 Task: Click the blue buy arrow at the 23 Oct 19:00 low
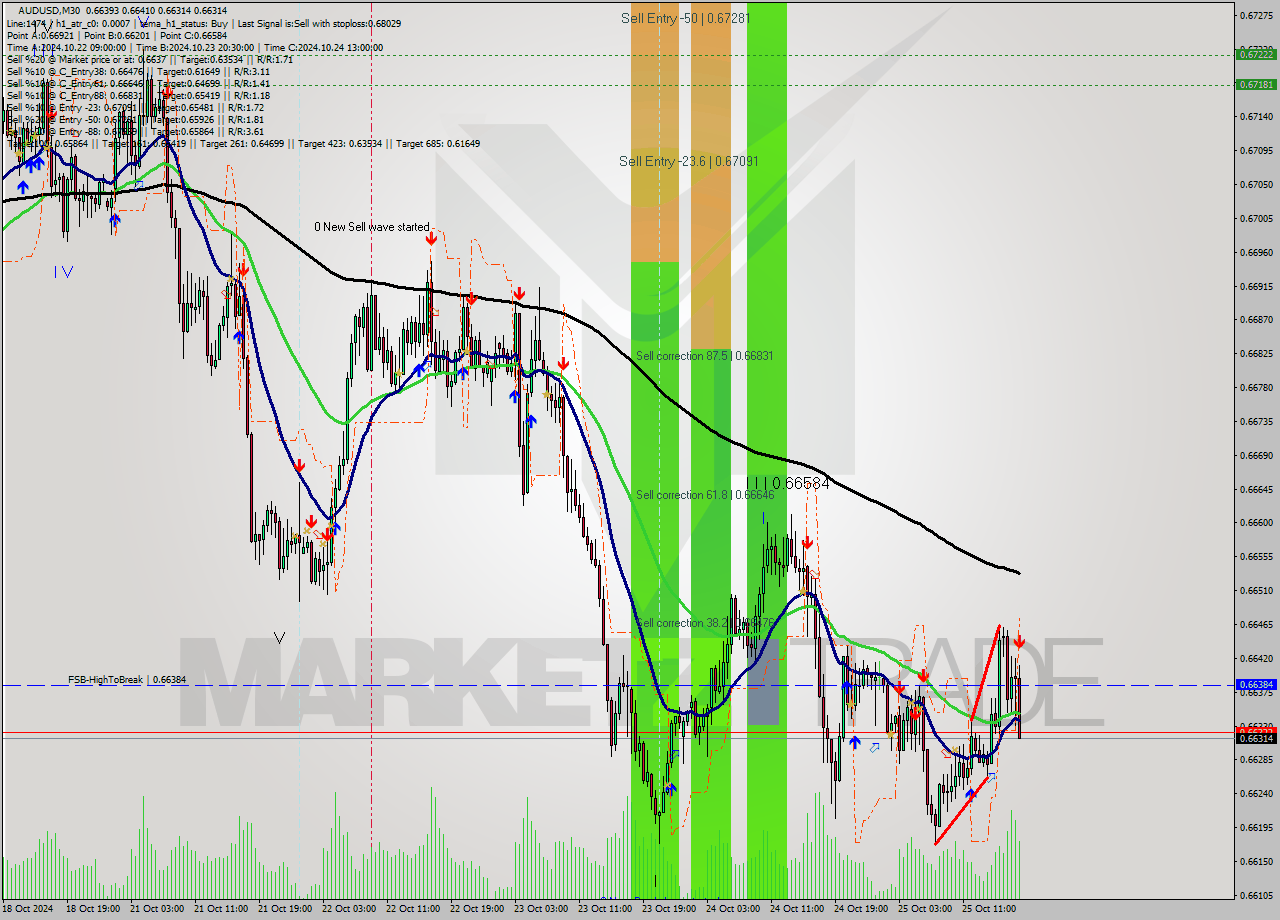(x=670, y=790)
